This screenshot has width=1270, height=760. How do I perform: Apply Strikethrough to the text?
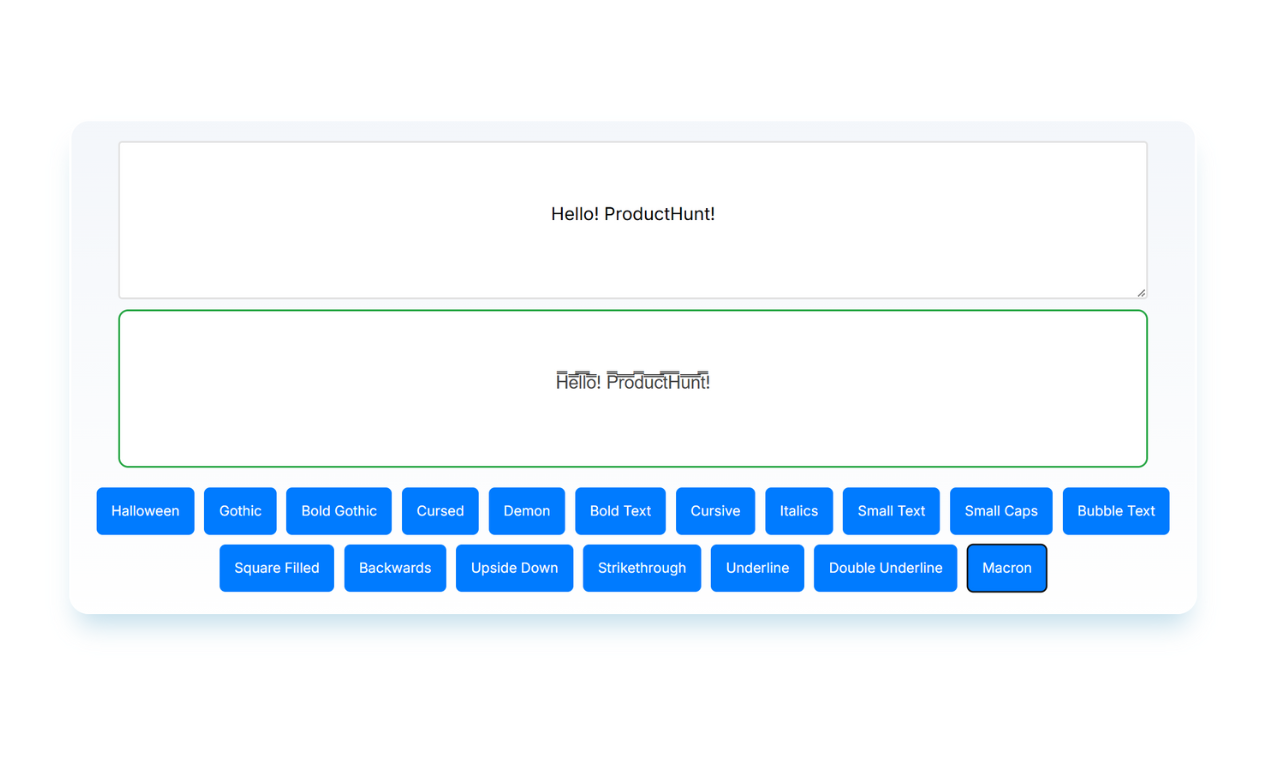pos(642,568)
